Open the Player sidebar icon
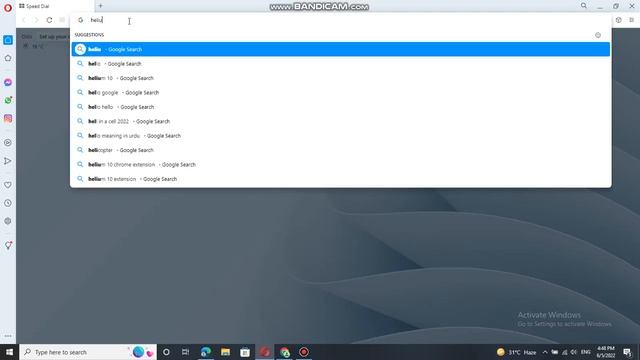Viewport: 640px width, 360px height. pos(8,143)
